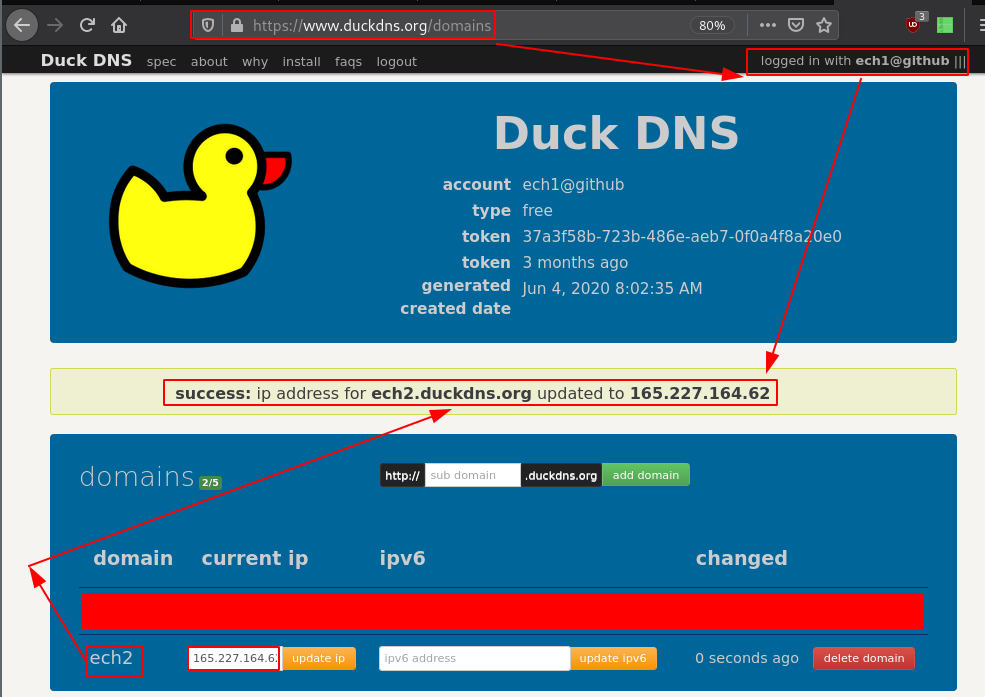985x697 pixels.
Task: Click the 'logged in with ech1@github' text
Action: (855, 61)
